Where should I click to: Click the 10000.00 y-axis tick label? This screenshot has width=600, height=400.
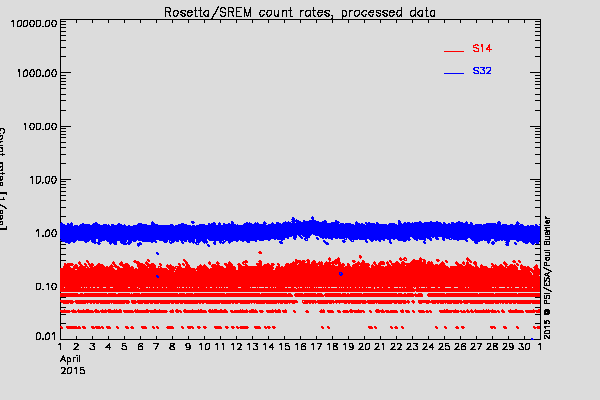(30, 22)
